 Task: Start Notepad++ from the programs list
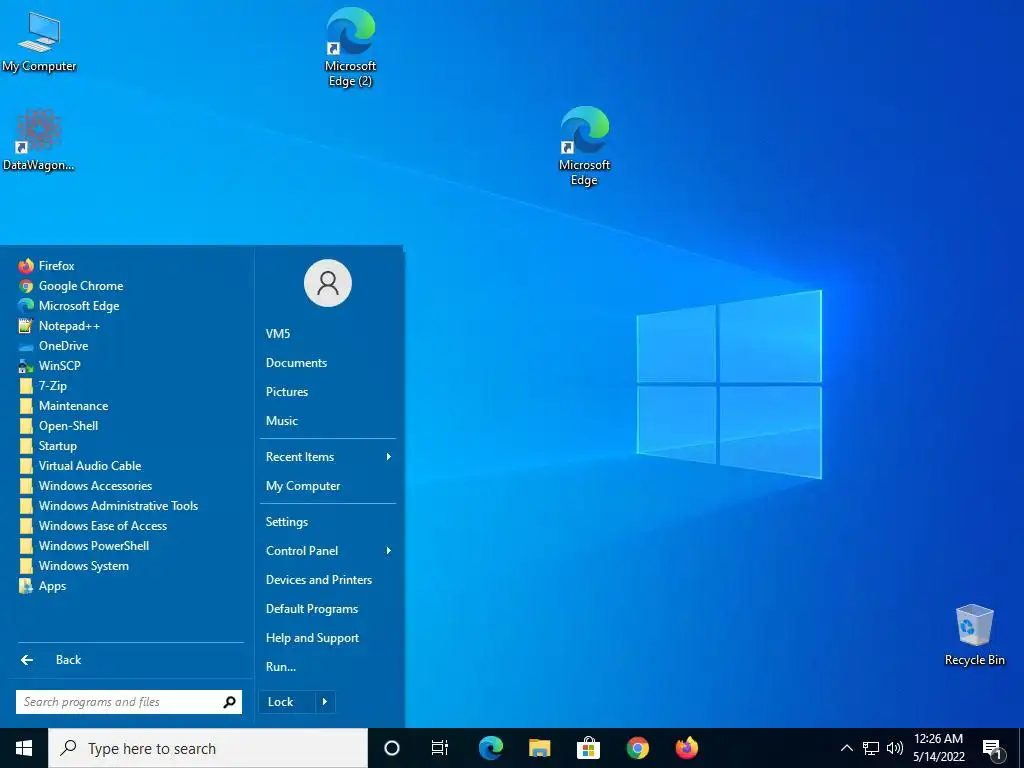click(59, 326)
